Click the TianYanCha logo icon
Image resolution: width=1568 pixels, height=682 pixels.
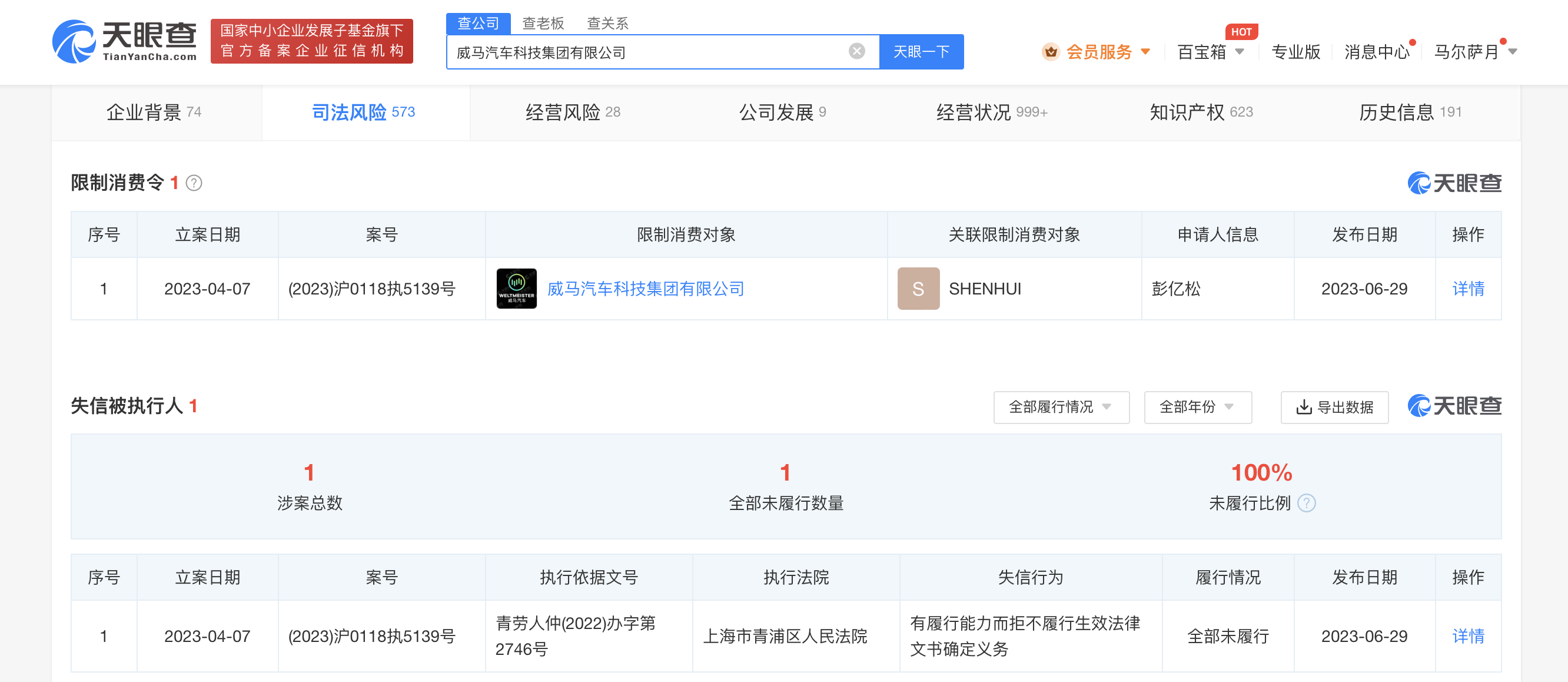(74, 41)
